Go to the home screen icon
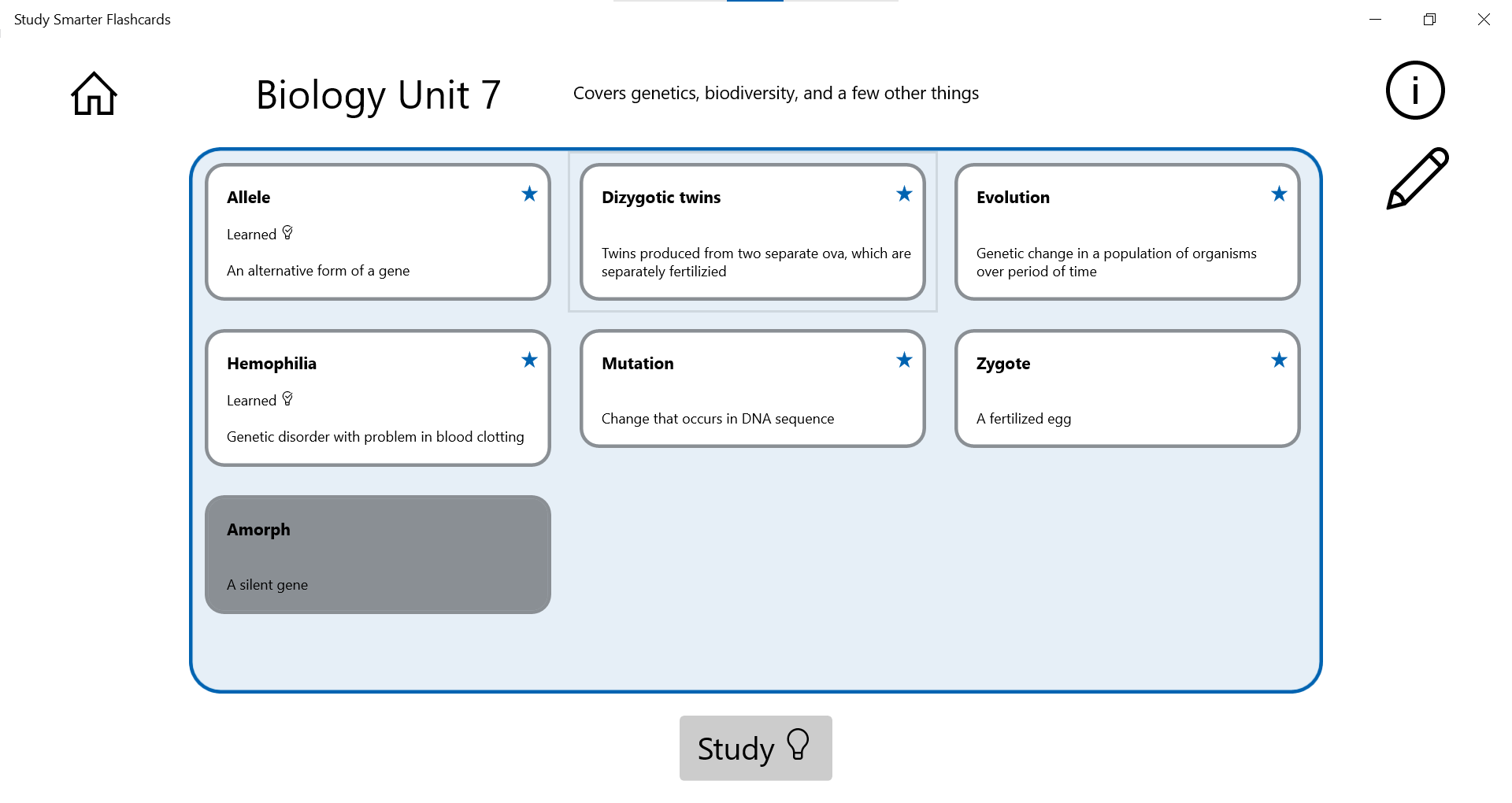This screenshot has width=1512, height=803. pyautogui.click(x=94, y=94)
